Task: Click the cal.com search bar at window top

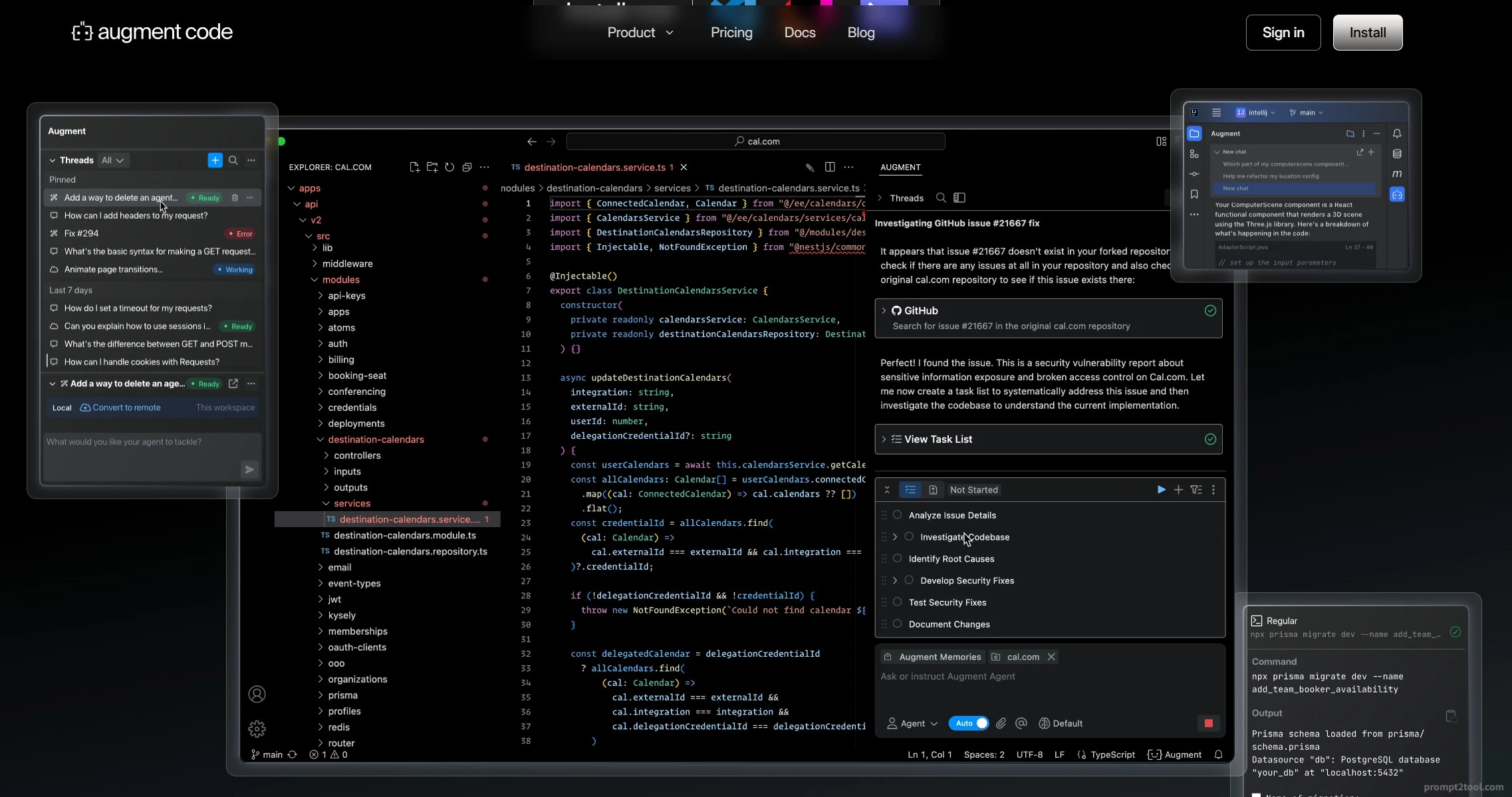Action: click(756, 142)
